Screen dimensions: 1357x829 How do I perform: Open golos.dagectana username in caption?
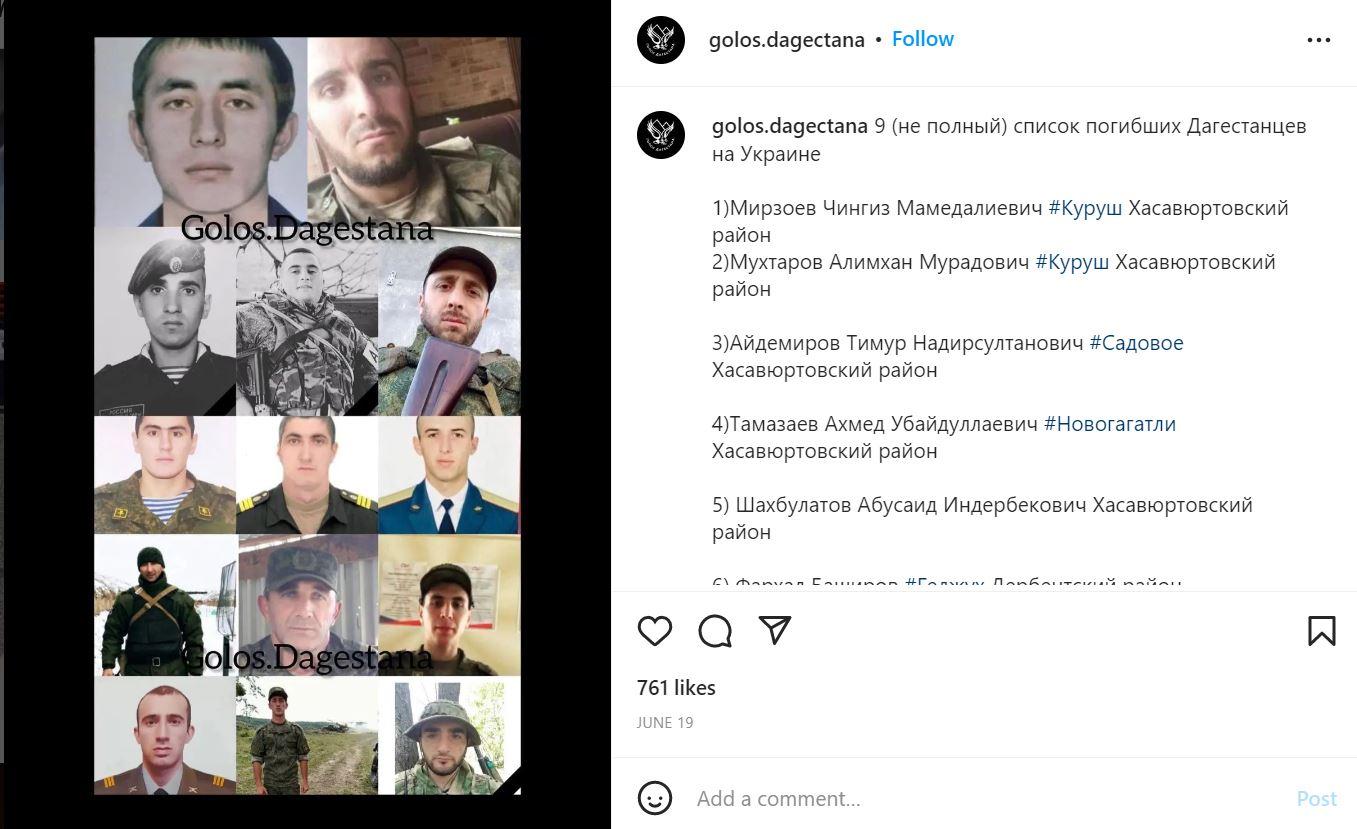790,127
